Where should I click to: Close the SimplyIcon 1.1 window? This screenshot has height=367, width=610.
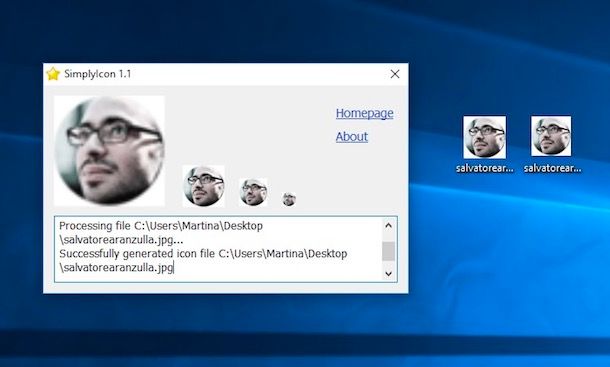[x=394, y=74]
